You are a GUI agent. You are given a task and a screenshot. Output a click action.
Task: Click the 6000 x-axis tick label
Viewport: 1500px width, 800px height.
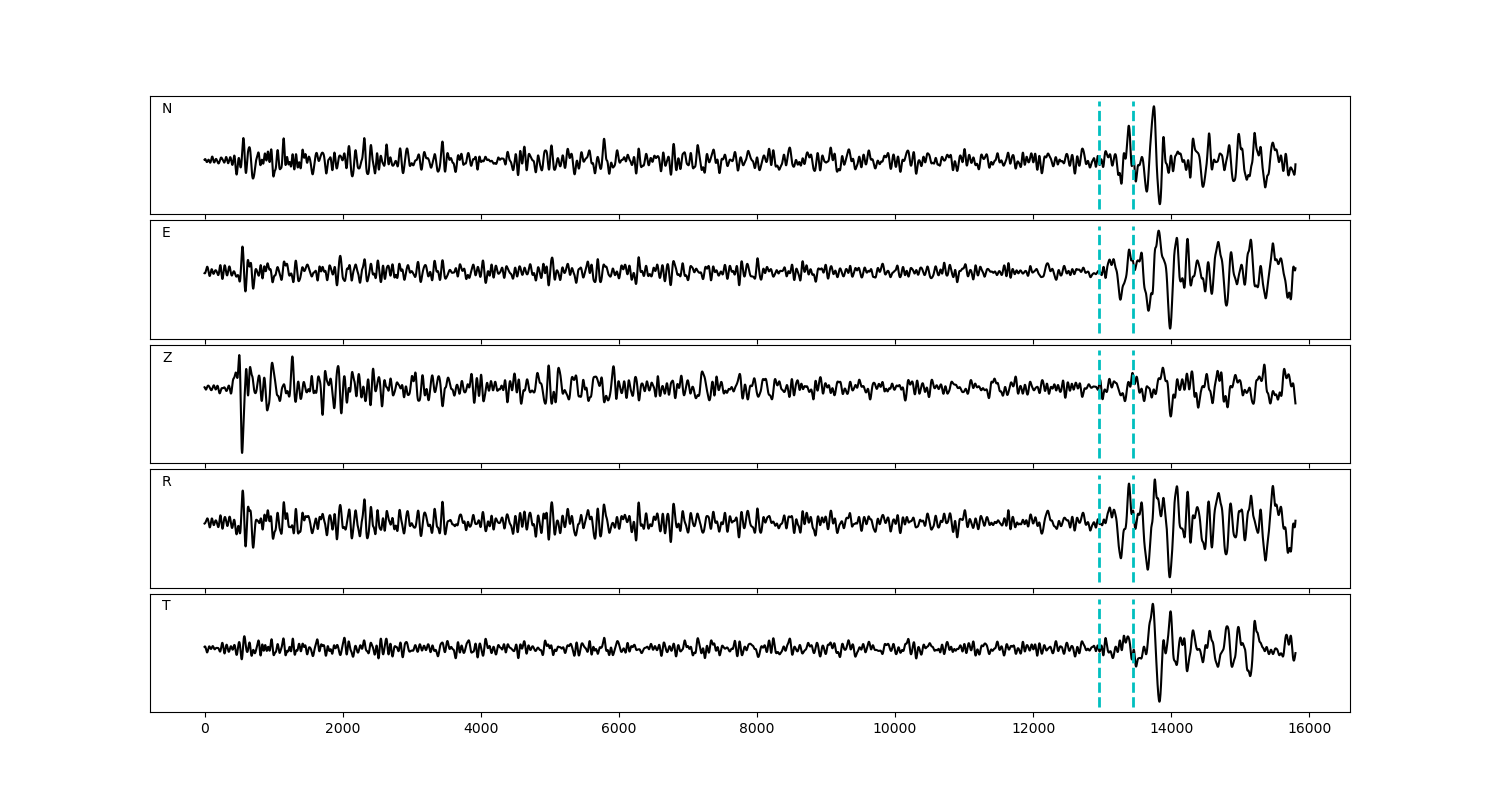619,729
